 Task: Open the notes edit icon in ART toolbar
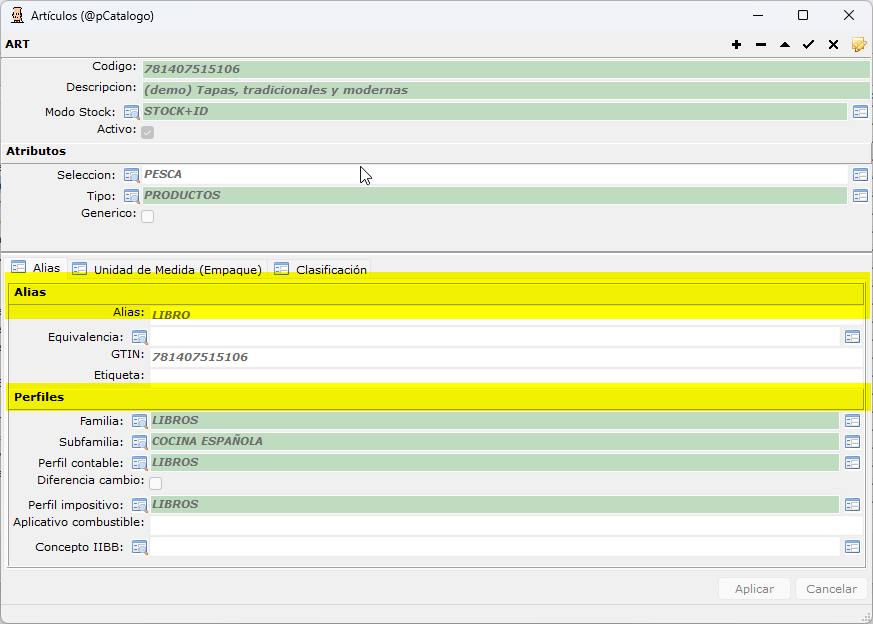(859, 45)
